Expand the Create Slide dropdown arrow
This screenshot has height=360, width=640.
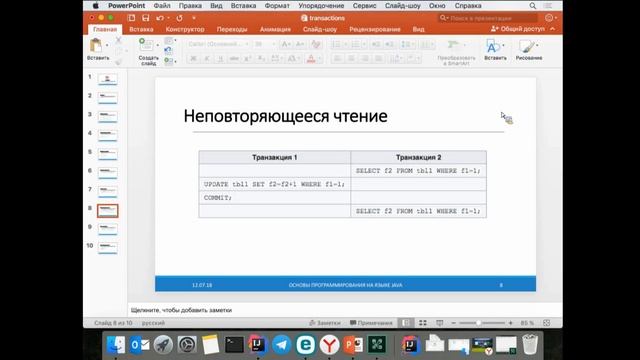158,45
